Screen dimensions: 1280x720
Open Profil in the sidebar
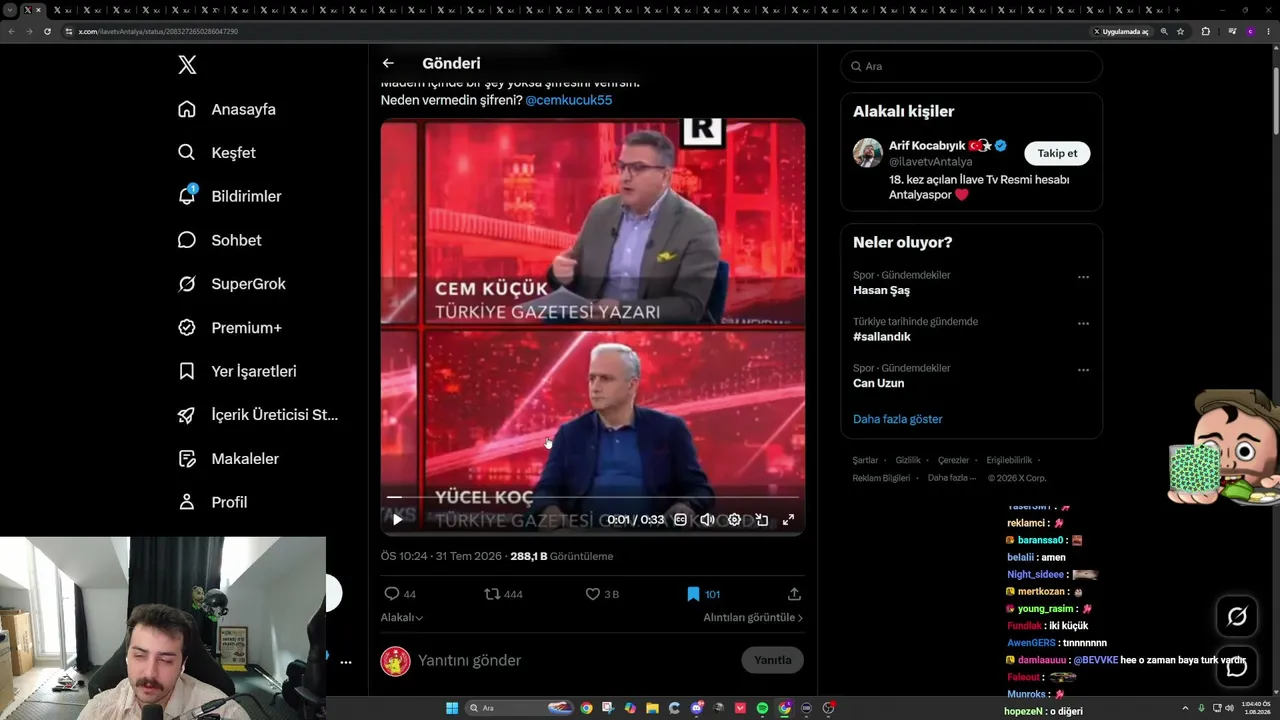point(213,502)
